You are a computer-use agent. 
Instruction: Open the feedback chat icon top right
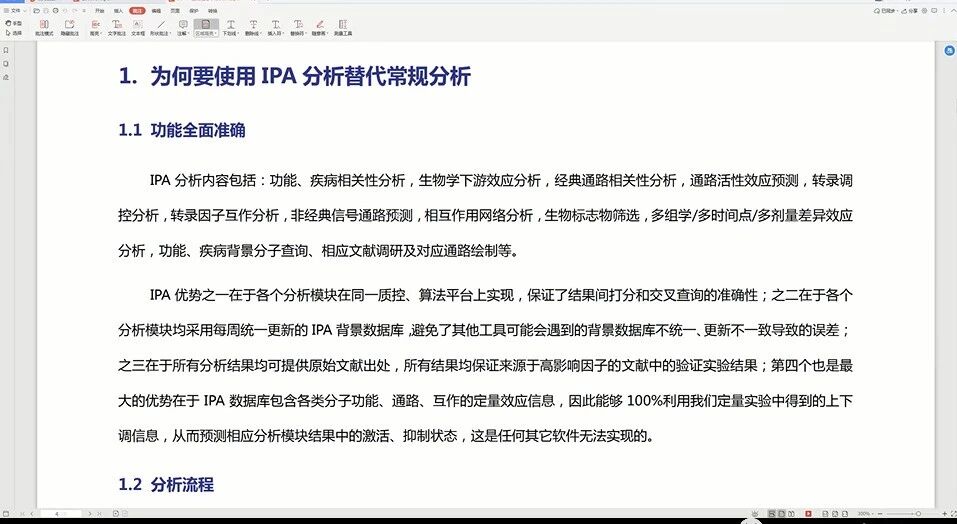[x=934, y=10]
